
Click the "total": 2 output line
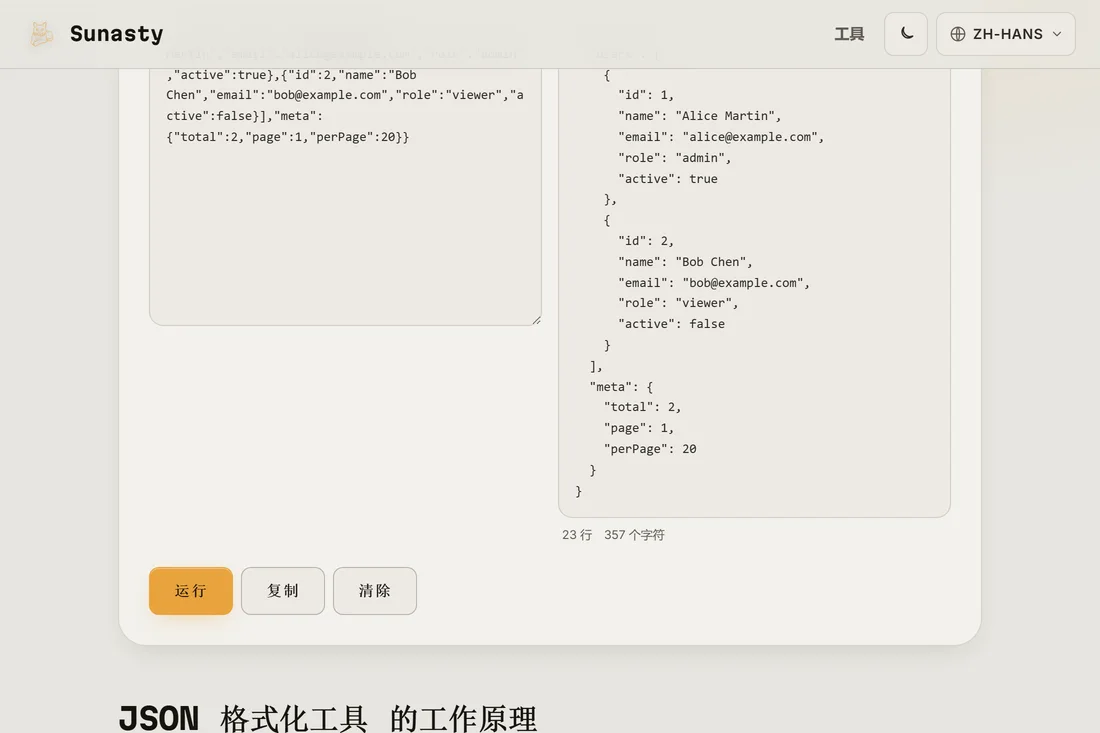pos(643,407)
